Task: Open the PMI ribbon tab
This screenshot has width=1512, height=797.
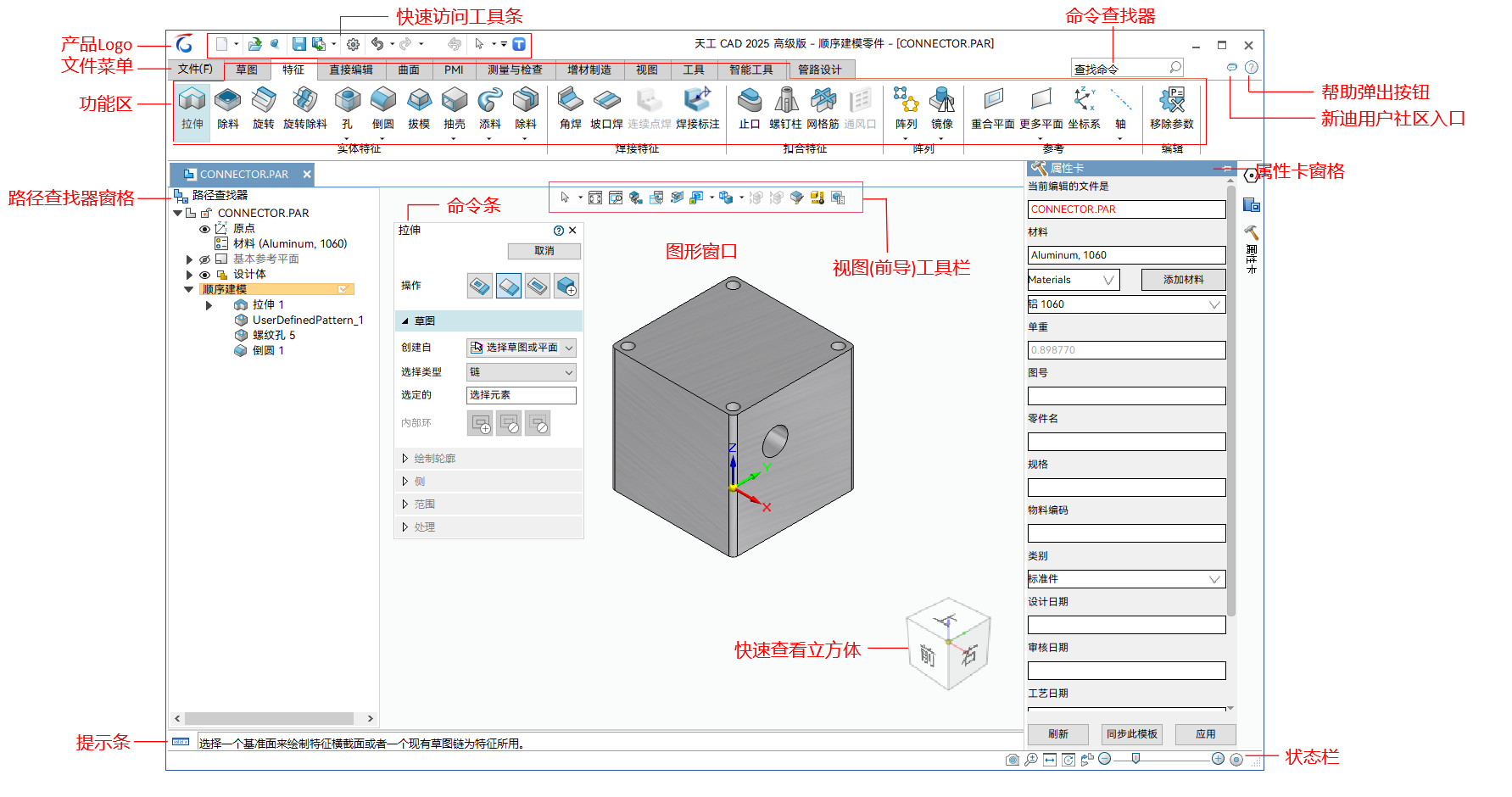Action: pyautogui.click(x=454, y=70)
